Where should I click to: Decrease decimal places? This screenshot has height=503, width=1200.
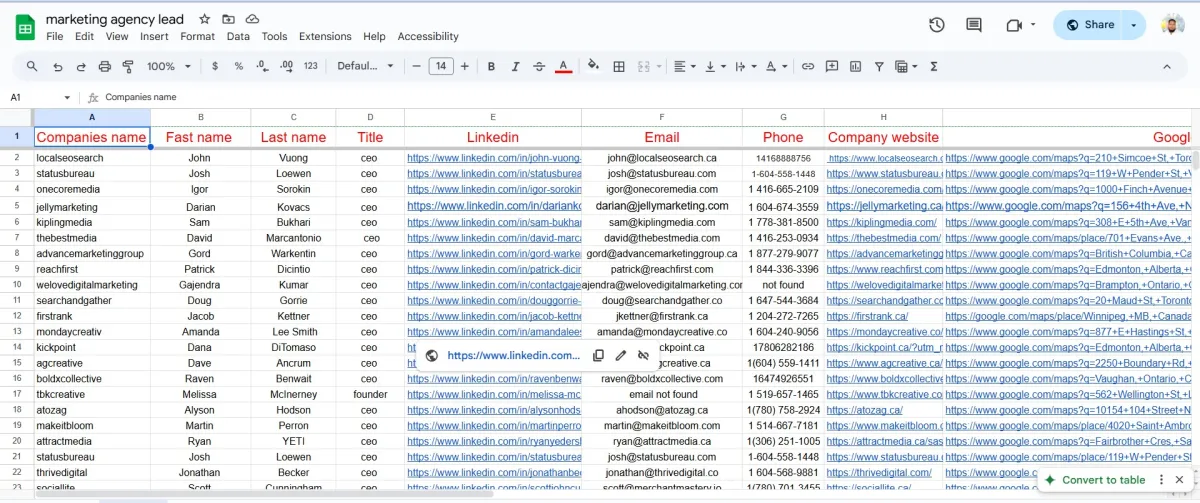263,66
